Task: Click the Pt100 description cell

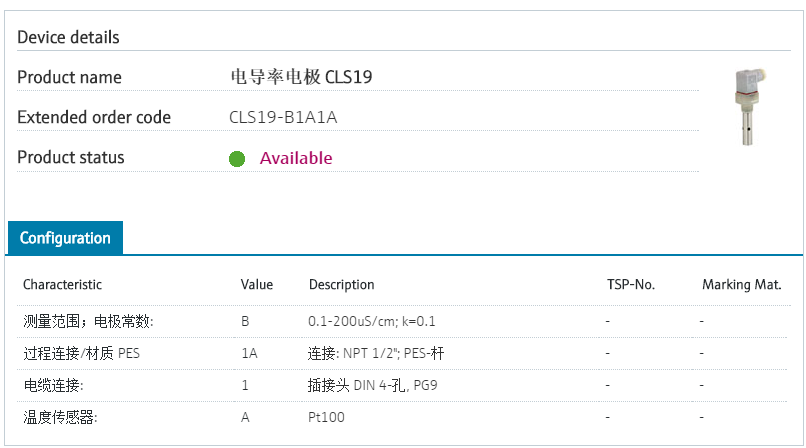Action: (326, 417)
